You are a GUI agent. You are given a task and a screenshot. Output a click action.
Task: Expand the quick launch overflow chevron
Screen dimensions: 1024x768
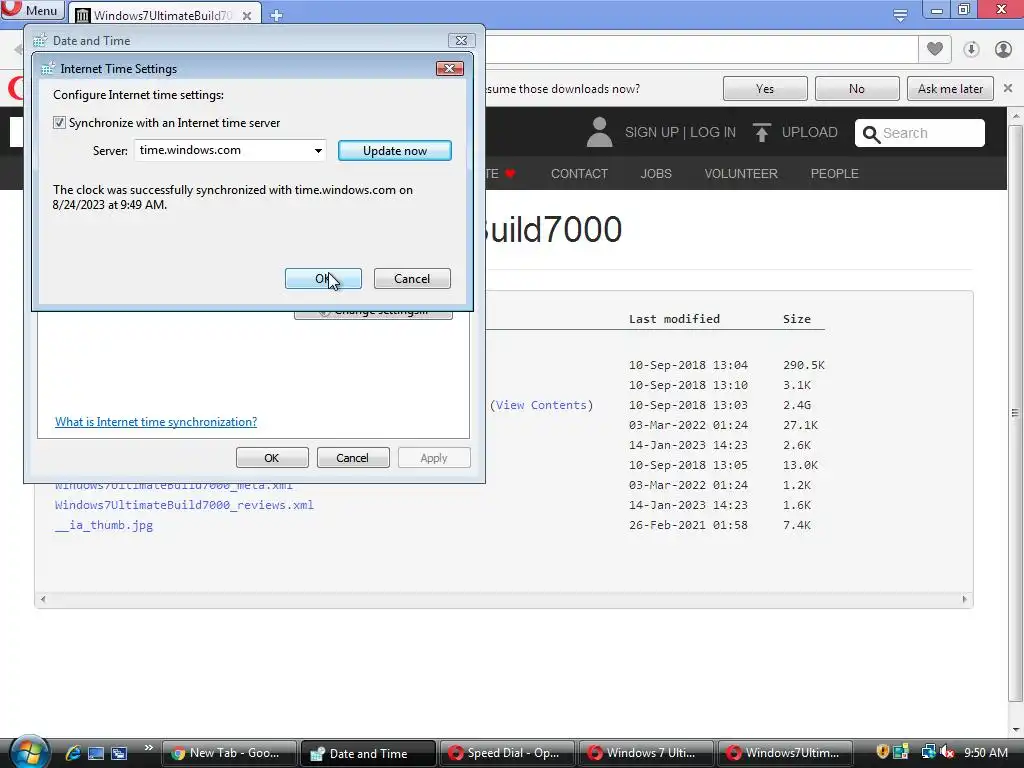148,748
